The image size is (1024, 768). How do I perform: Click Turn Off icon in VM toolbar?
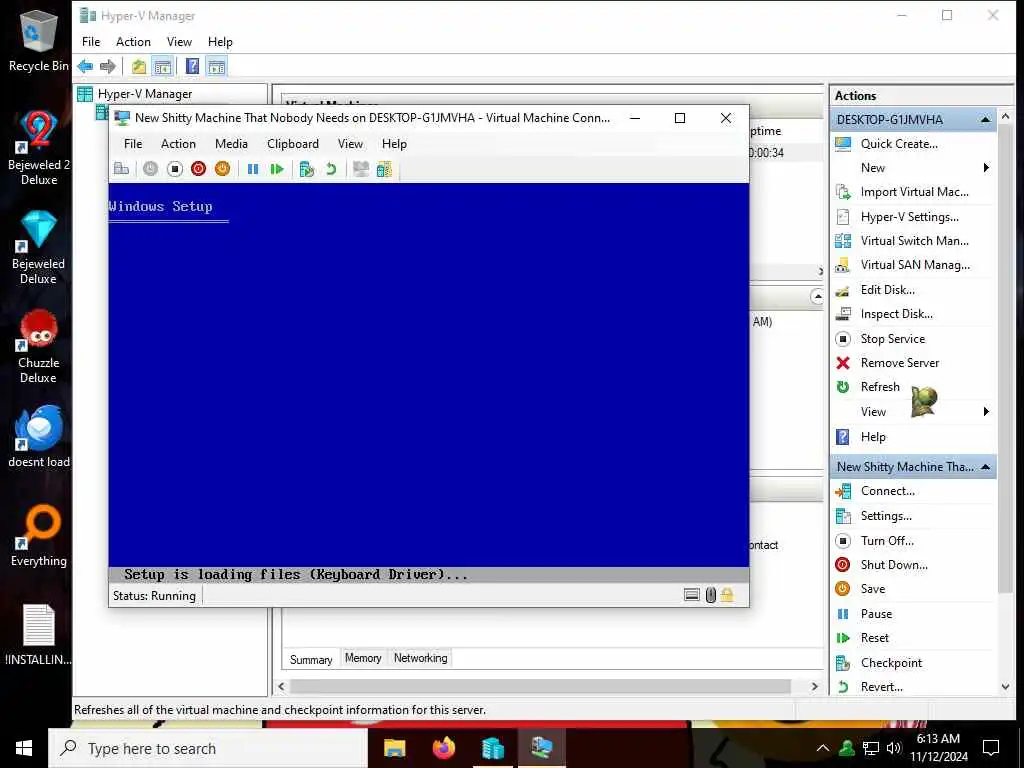pos(174,169)
